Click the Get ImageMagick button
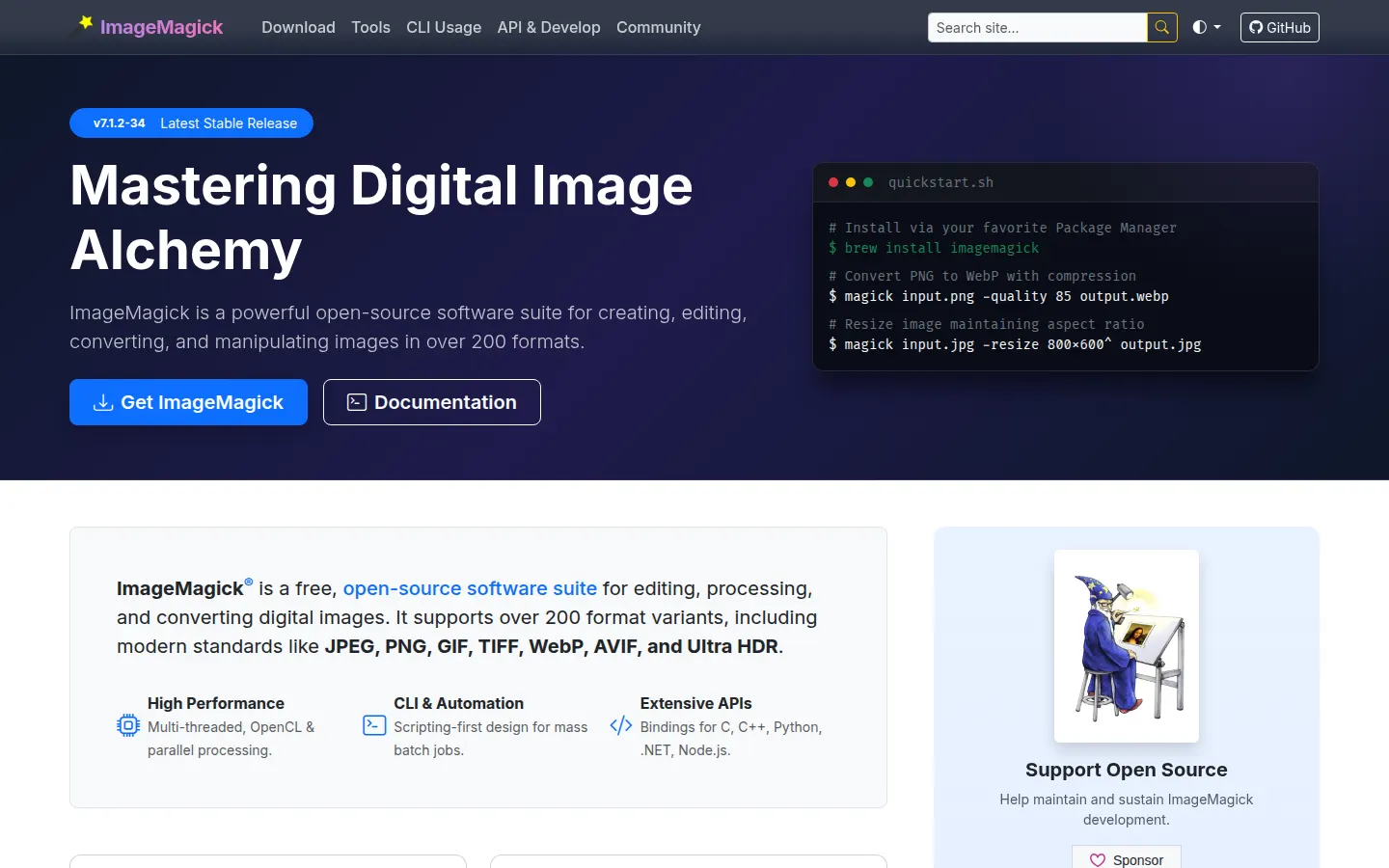 pyautogui.click(x=188, y=402)
